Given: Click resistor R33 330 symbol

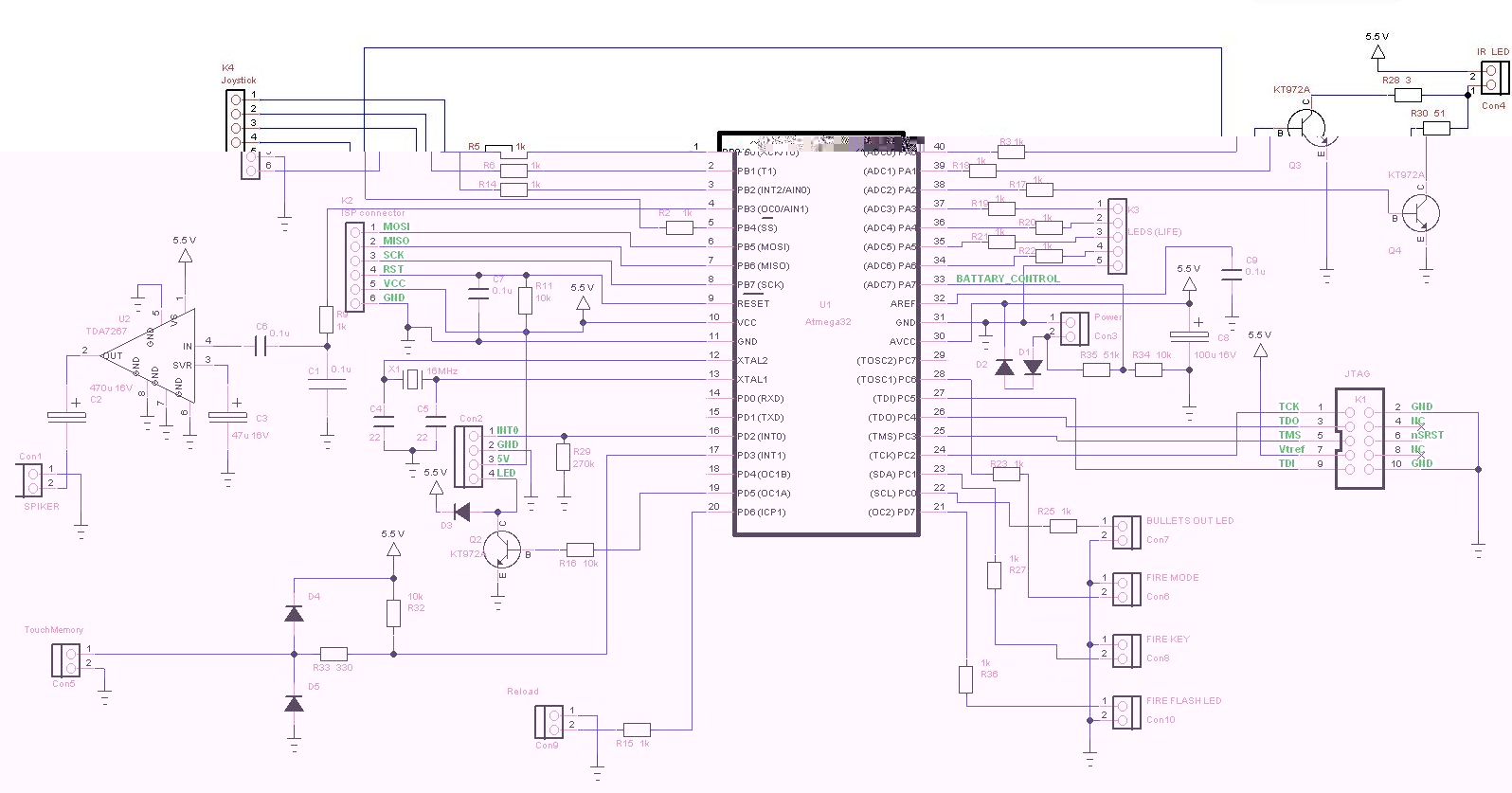Looking at the screenshot, I should click(333, 654).
